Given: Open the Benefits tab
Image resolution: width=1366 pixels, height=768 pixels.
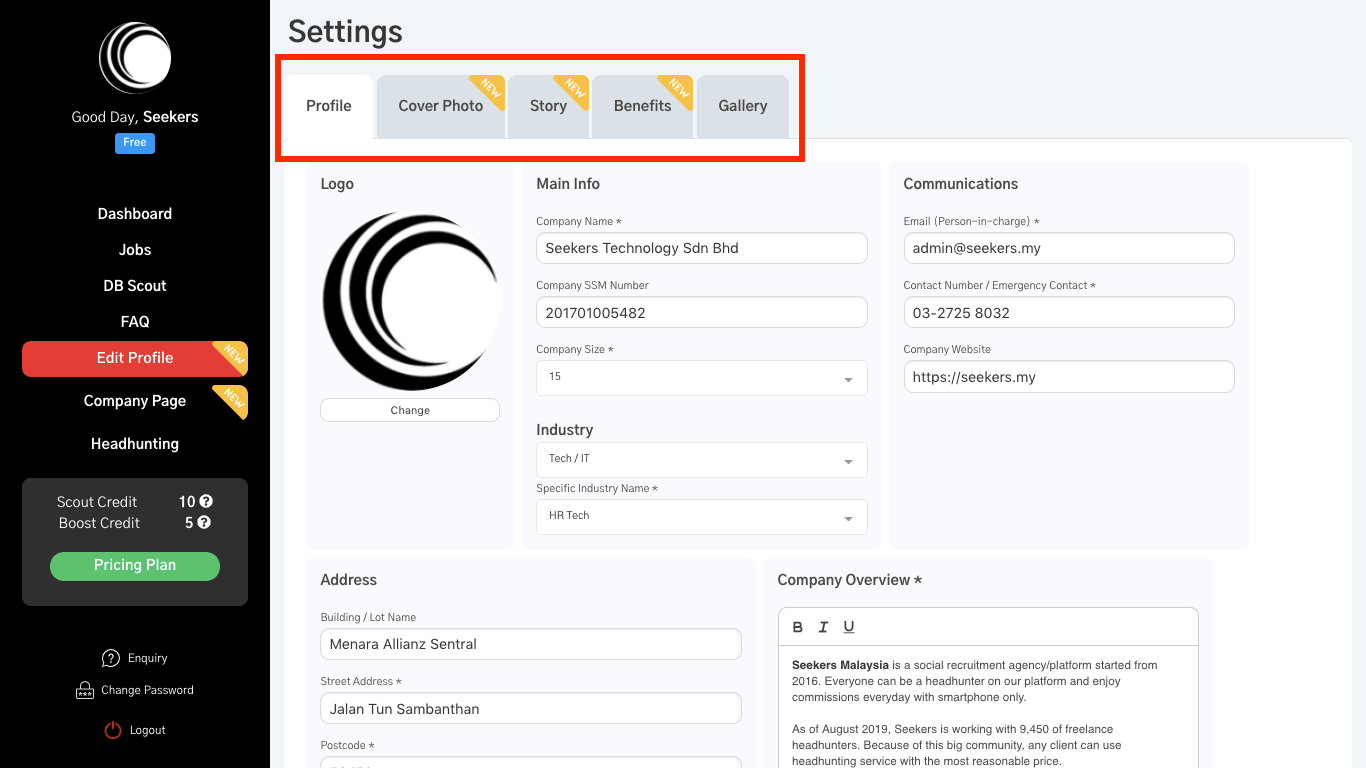Looking at the screenshot, I should [x=643, y=106].
